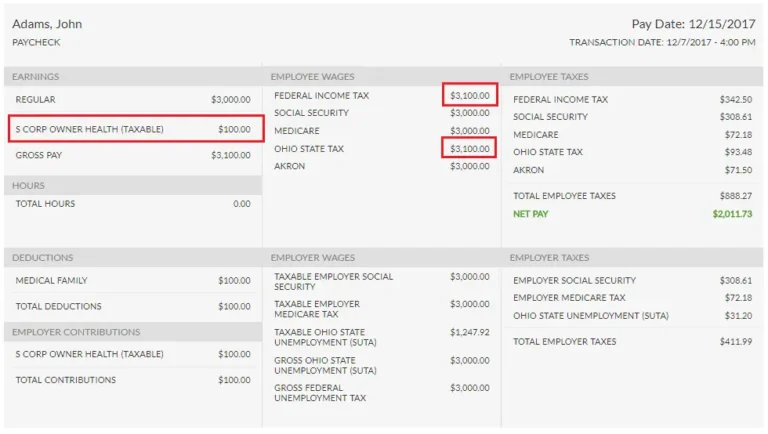Click the EMPLOYEE TAXES section header
Viewport: 768px width, 434px height.
(x=549, y=77)
